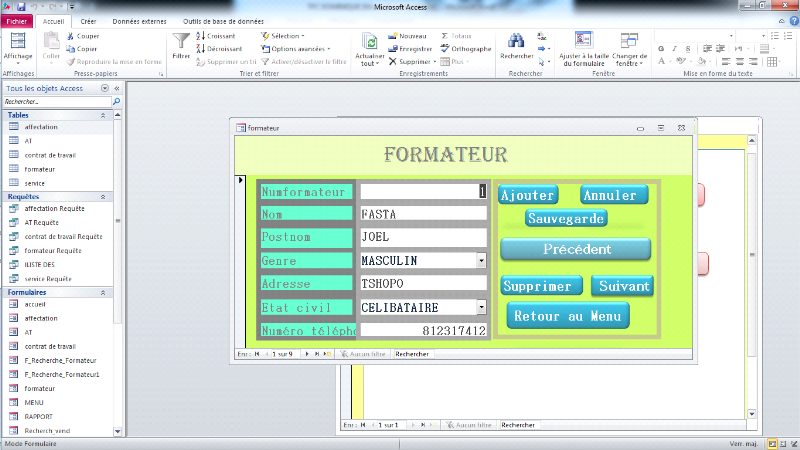Open the Genre combo box dropdown
The width and height of the screenshot is (800, 450).
[x=481, y=261]
